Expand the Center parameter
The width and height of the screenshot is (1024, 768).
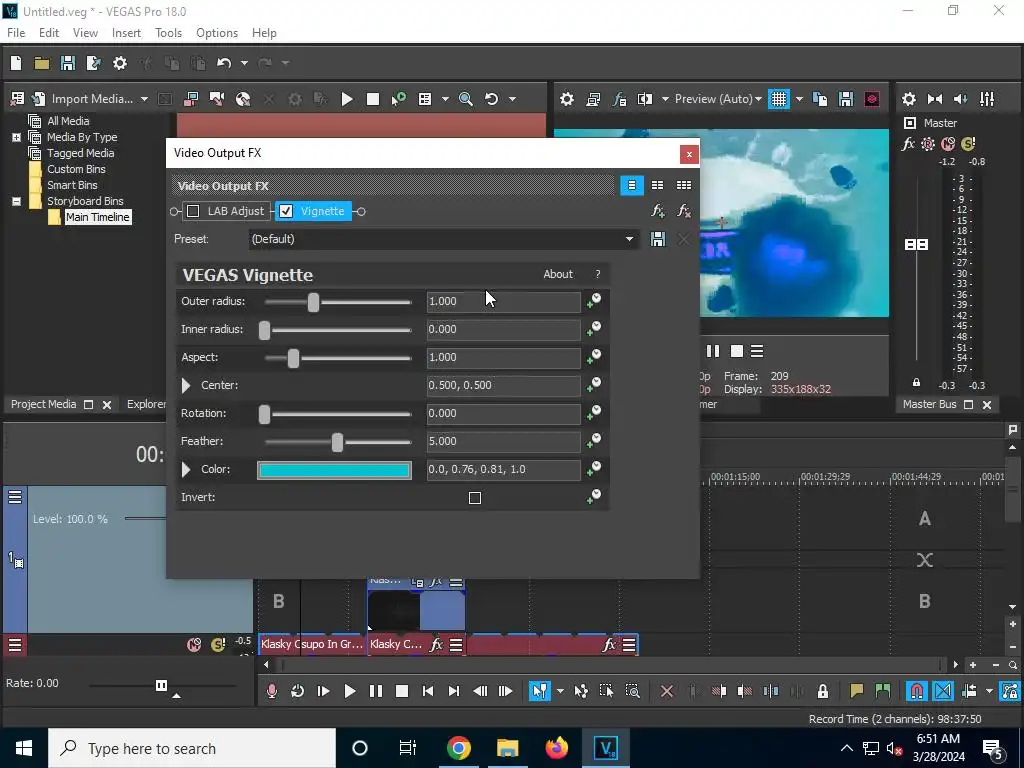(x=186, y=385)
